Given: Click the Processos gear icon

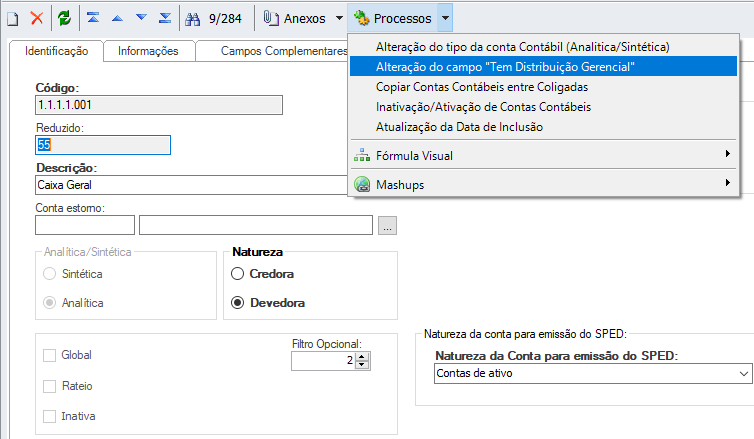Looking at the screenshot, I should 362,18.
